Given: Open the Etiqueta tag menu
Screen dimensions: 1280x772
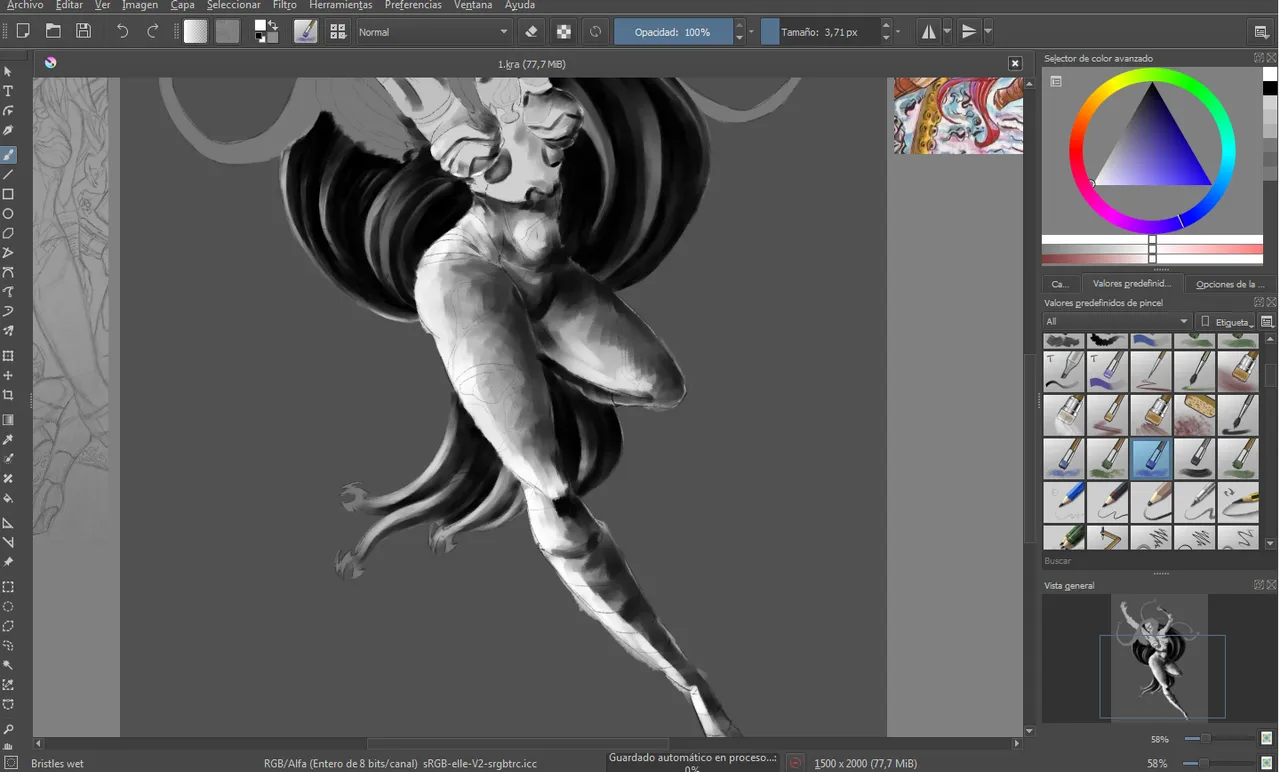Looking at the screenshot, I should pyautogui.click(x=1227, y=321).
